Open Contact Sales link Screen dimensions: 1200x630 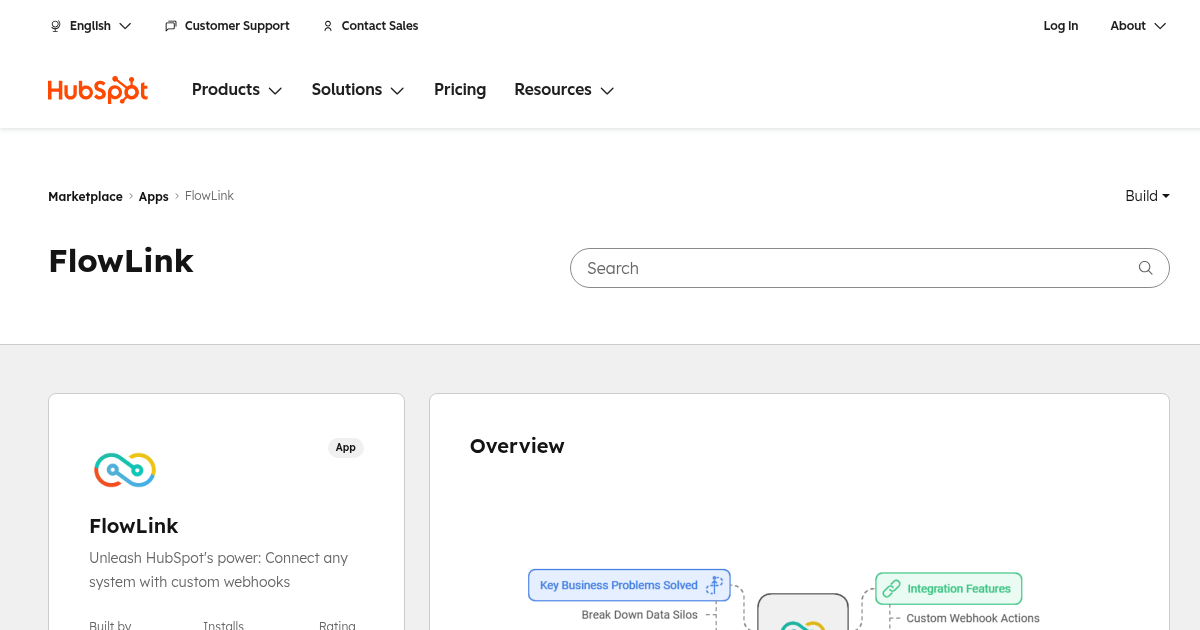380,26
